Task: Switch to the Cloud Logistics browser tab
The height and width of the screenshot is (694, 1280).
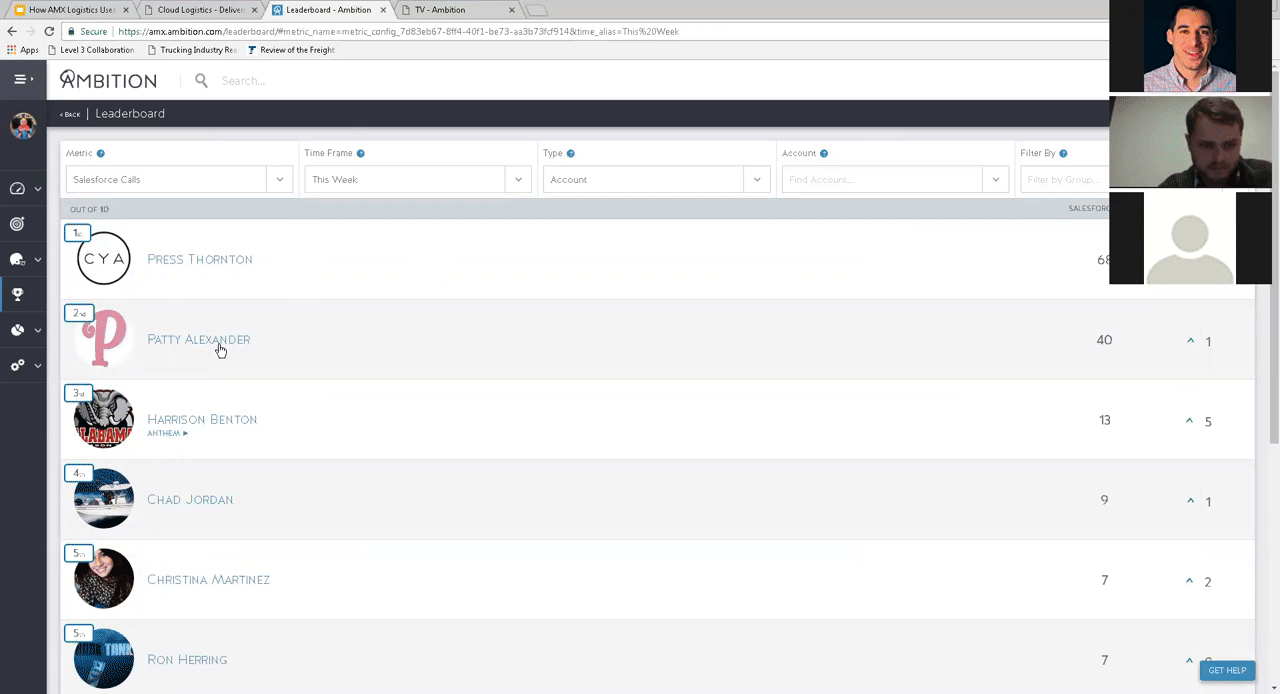Action: 200,10
